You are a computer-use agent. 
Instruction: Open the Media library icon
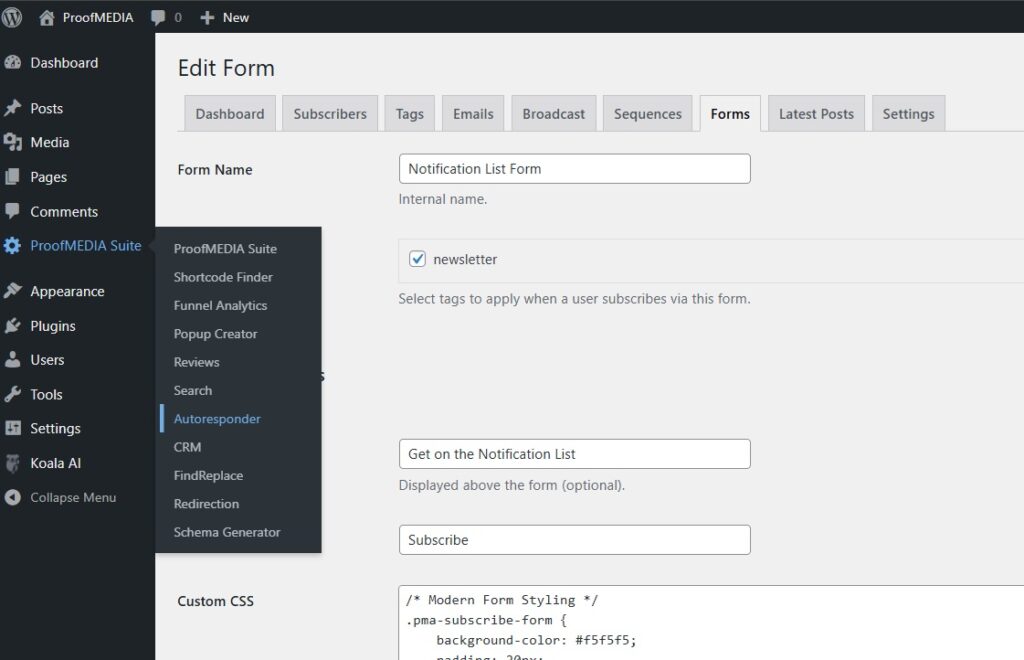[13, 143]
